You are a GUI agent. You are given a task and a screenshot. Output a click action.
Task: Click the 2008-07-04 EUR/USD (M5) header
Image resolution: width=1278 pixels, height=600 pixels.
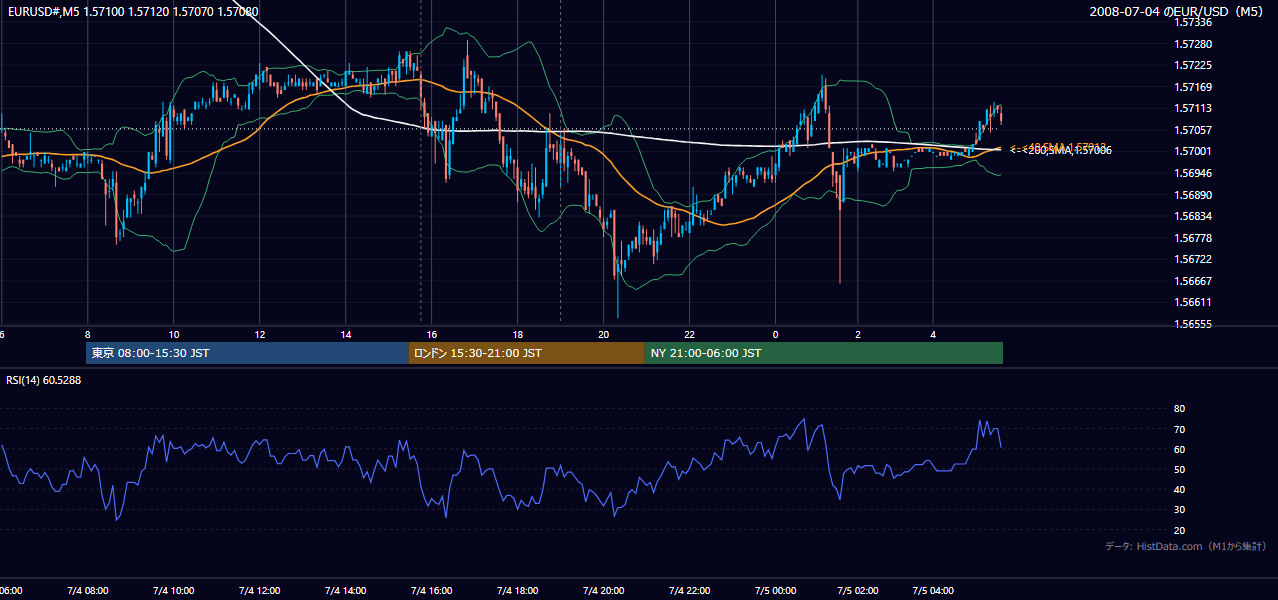tap(1175, 12)
